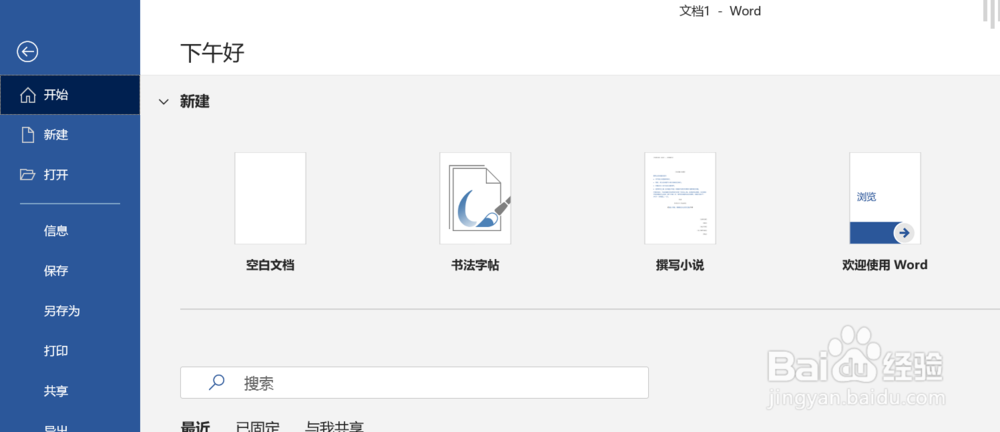Collapse the 新建 section chevron
This screenshot has width=1000, height=432.
click(x=164, y=101)
